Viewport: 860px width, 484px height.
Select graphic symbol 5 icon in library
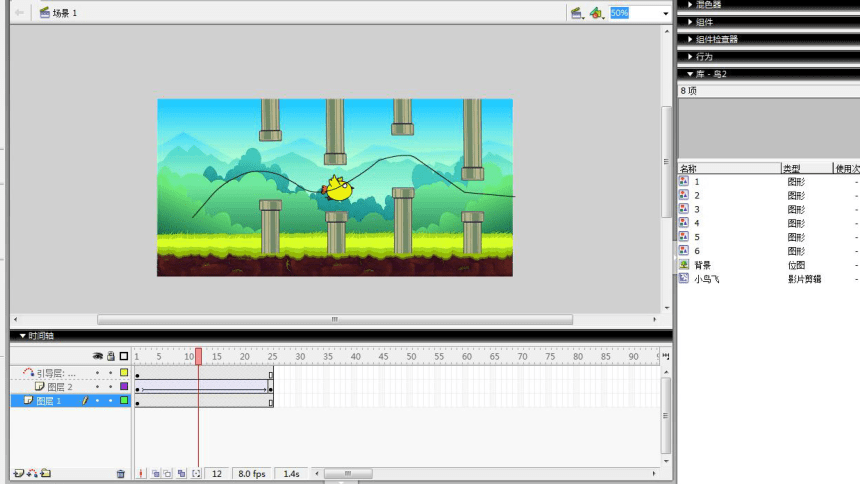(684, 237)
